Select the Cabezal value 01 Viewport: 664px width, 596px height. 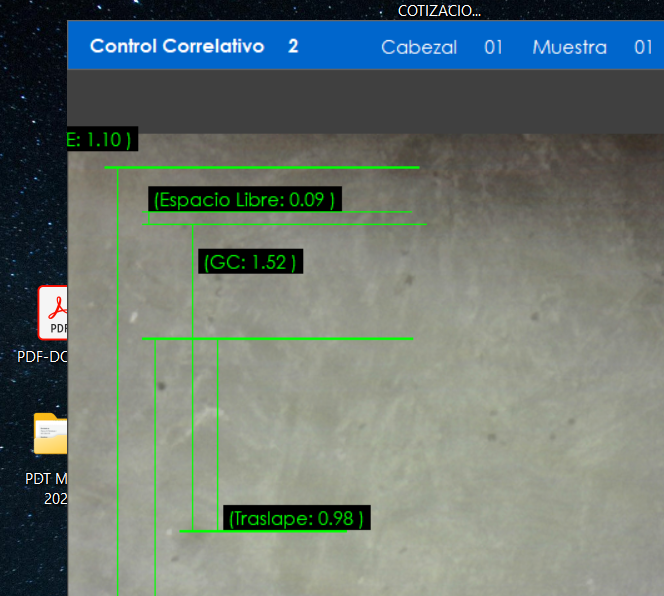[x=493, y=47]
